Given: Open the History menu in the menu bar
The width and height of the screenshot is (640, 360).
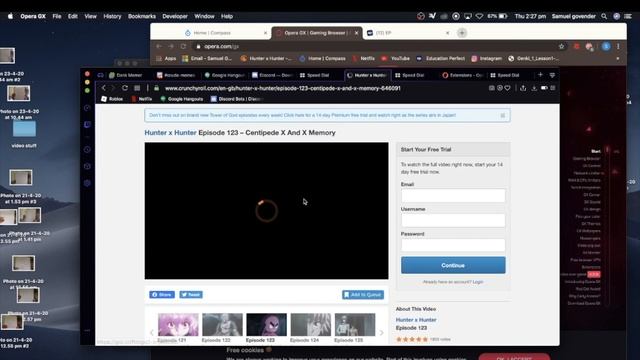Looking at the screenshot, I should click(112, 16).
